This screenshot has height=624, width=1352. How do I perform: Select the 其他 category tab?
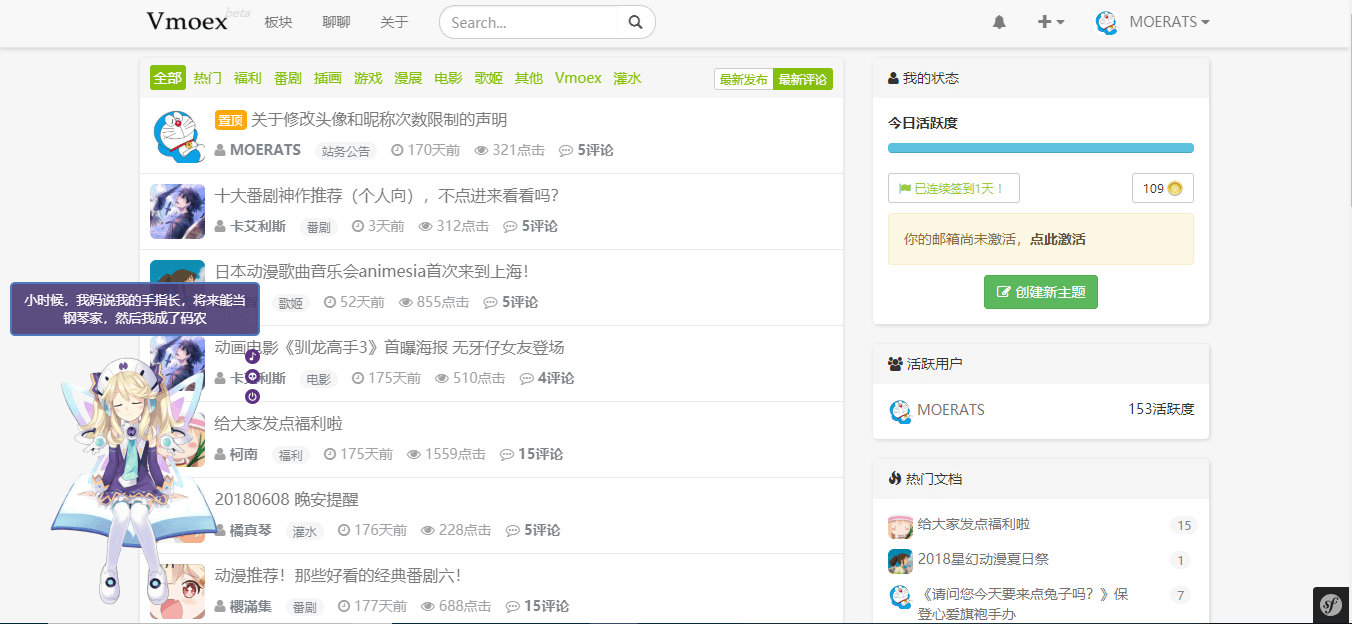click(x=529, y=78)
